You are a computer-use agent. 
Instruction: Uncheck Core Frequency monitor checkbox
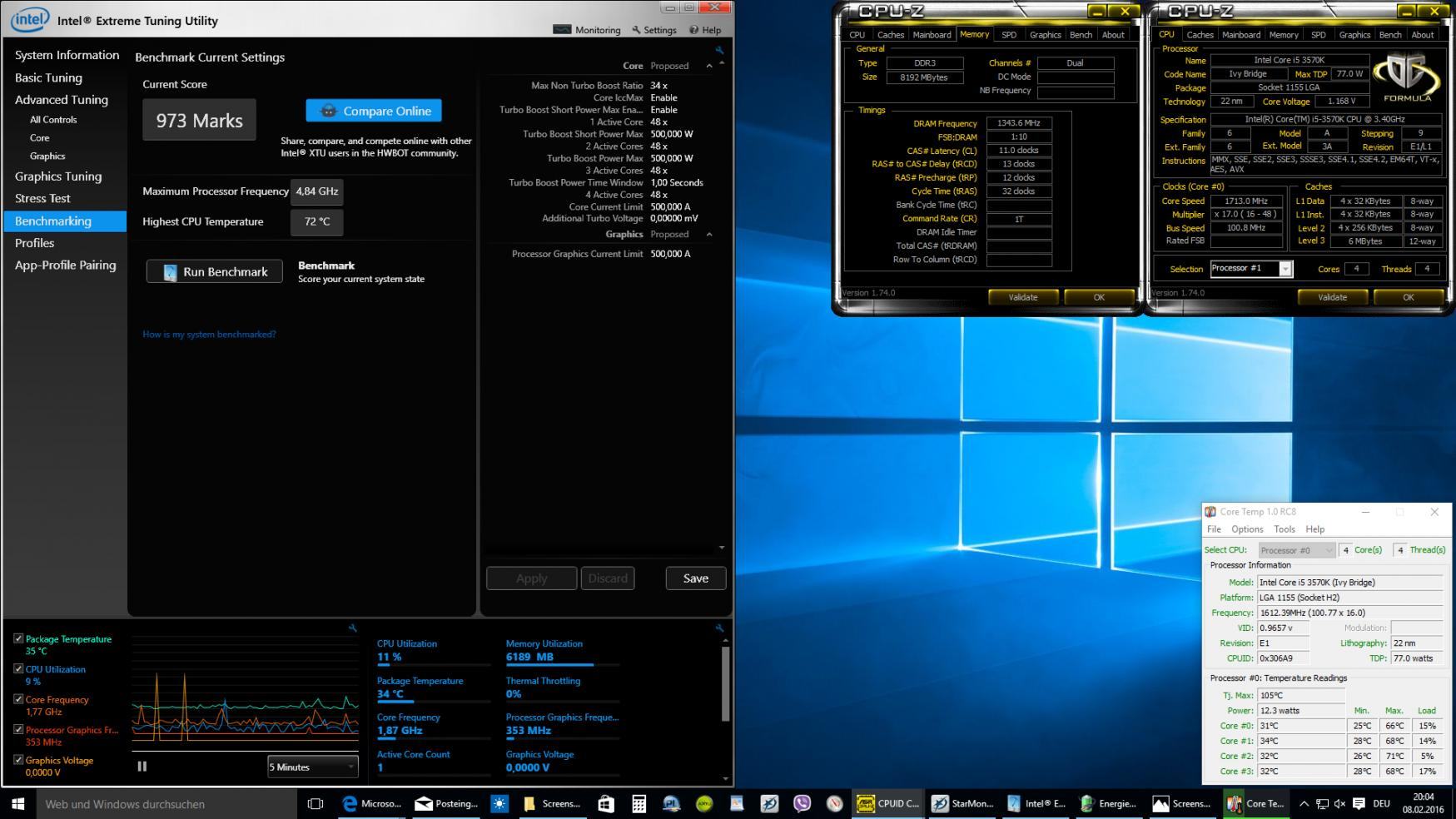click(18, 699)
